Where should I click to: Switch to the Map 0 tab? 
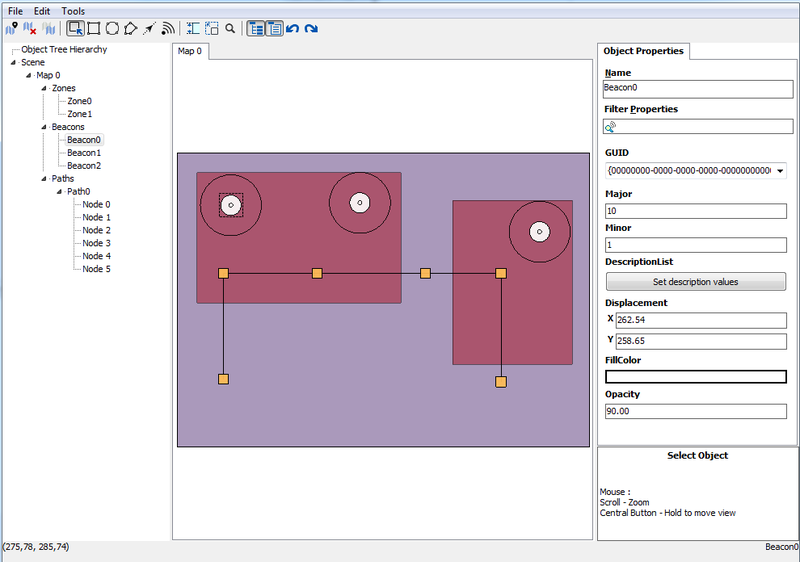tap(190, 51)
